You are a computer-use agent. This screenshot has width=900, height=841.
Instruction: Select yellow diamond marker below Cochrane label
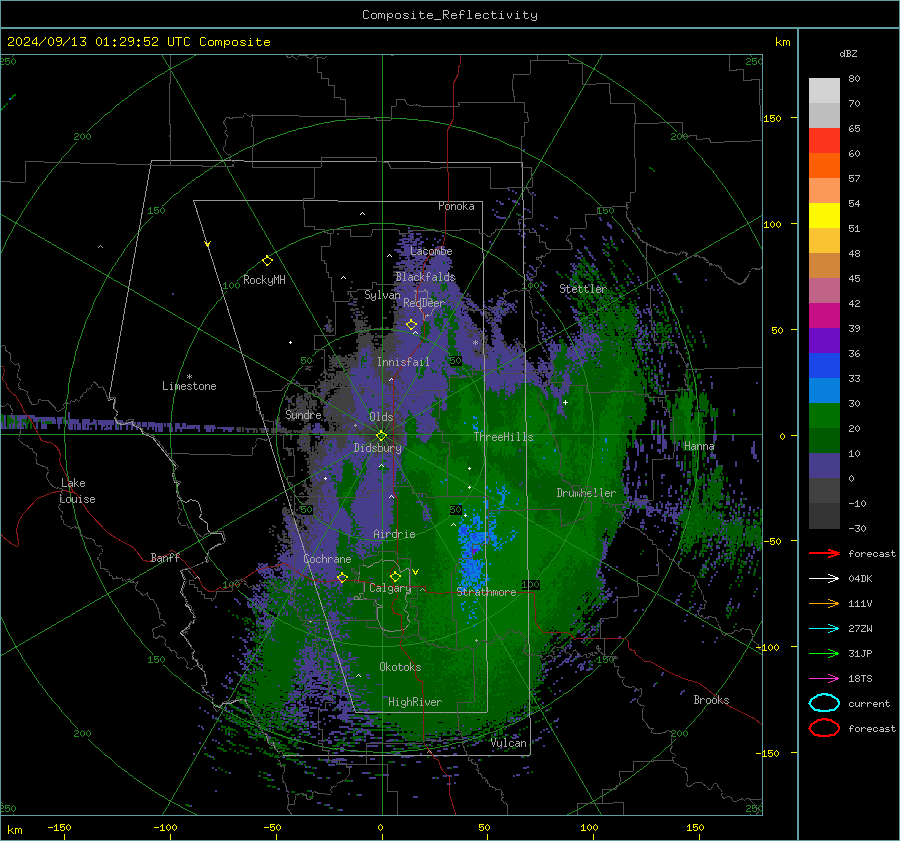342,578
